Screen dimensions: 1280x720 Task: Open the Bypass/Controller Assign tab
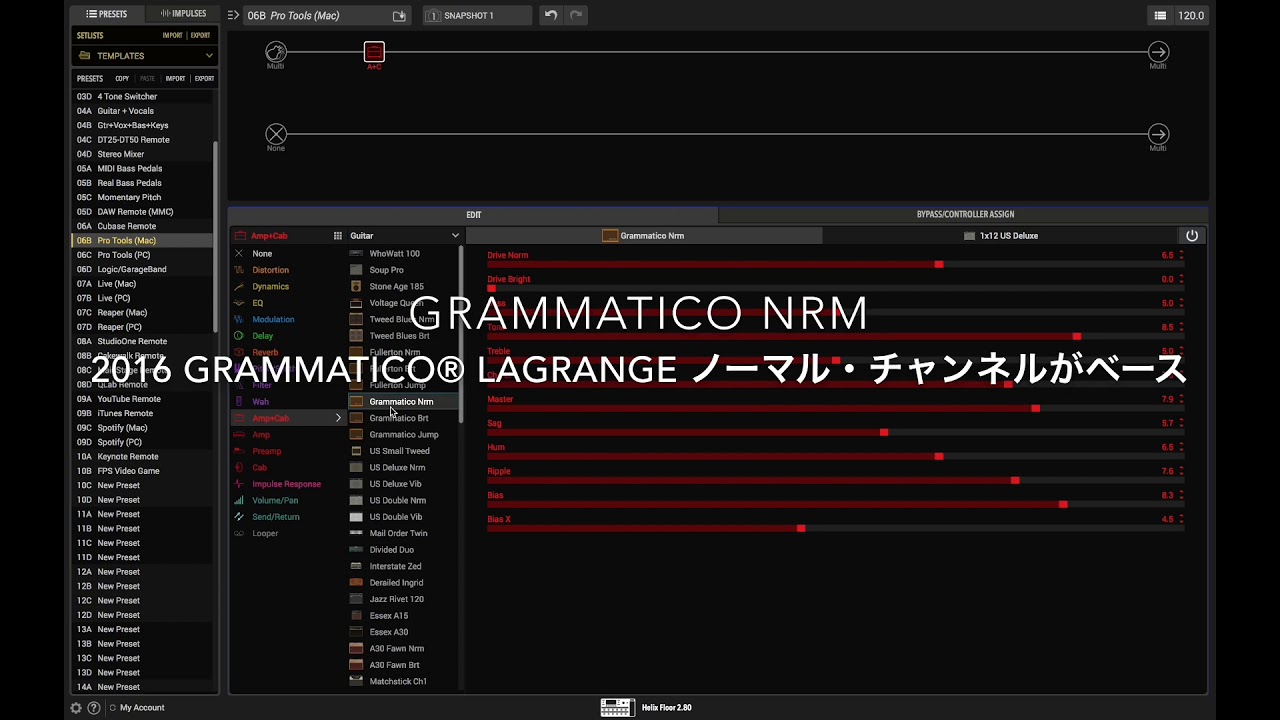pos(965,215)
